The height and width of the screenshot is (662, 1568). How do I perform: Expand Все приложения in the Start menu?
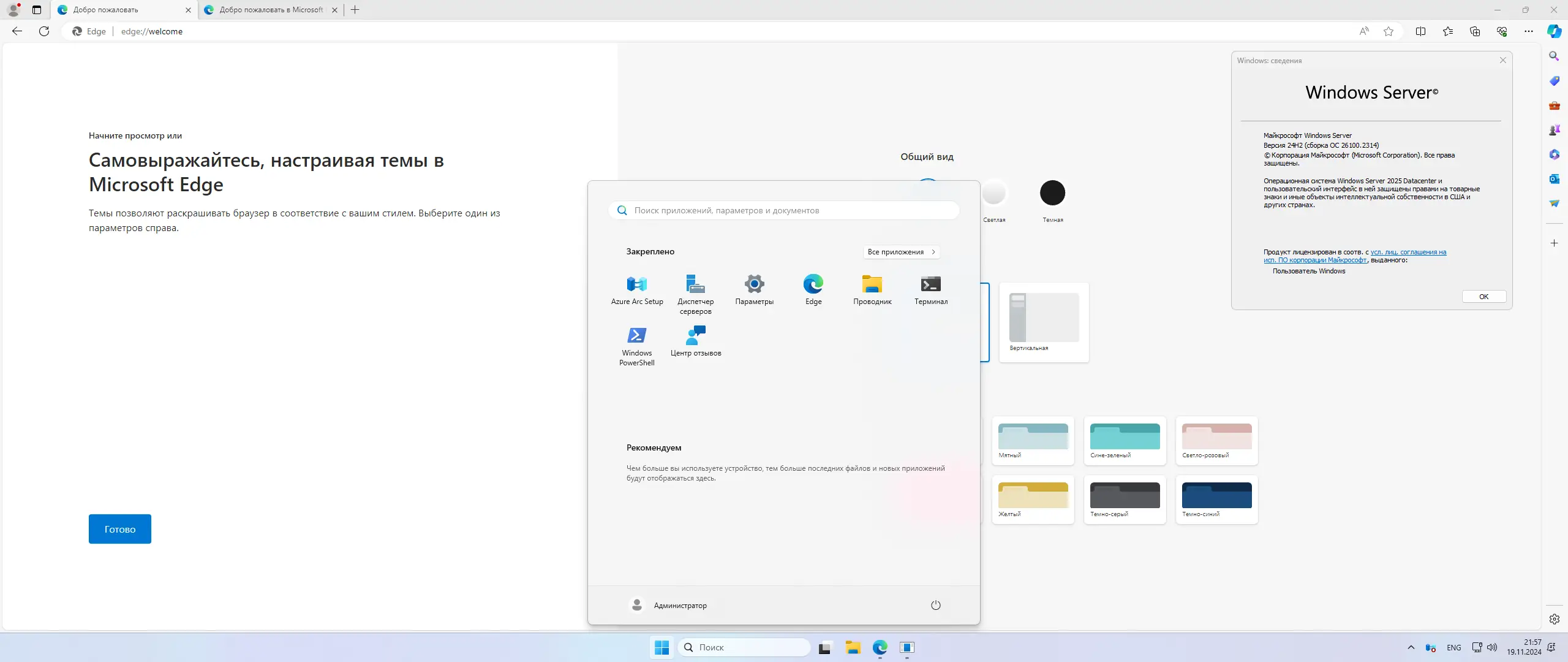coord(901,252)
